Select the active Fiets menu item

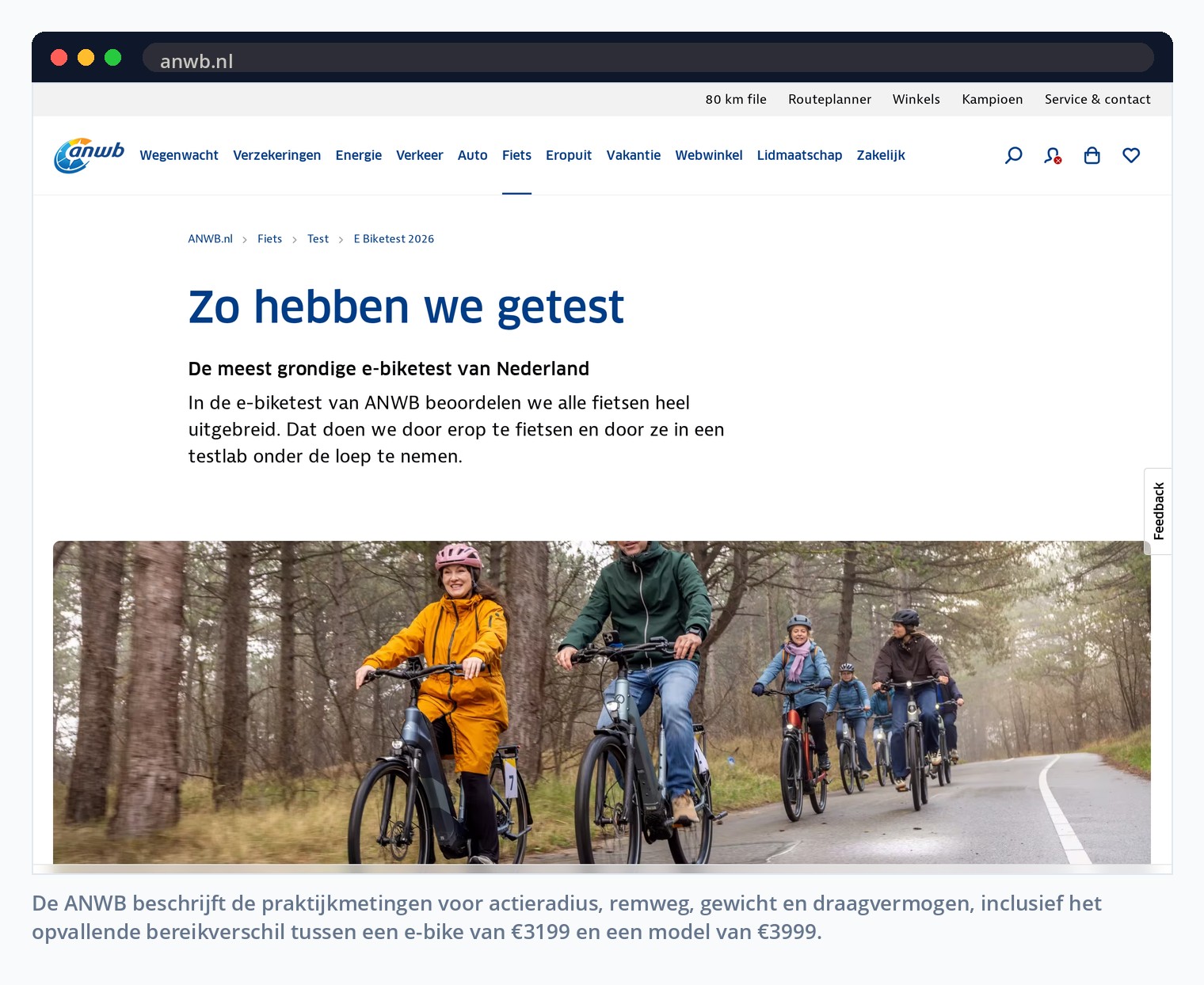pyautogui.click(x=516, y=155)
